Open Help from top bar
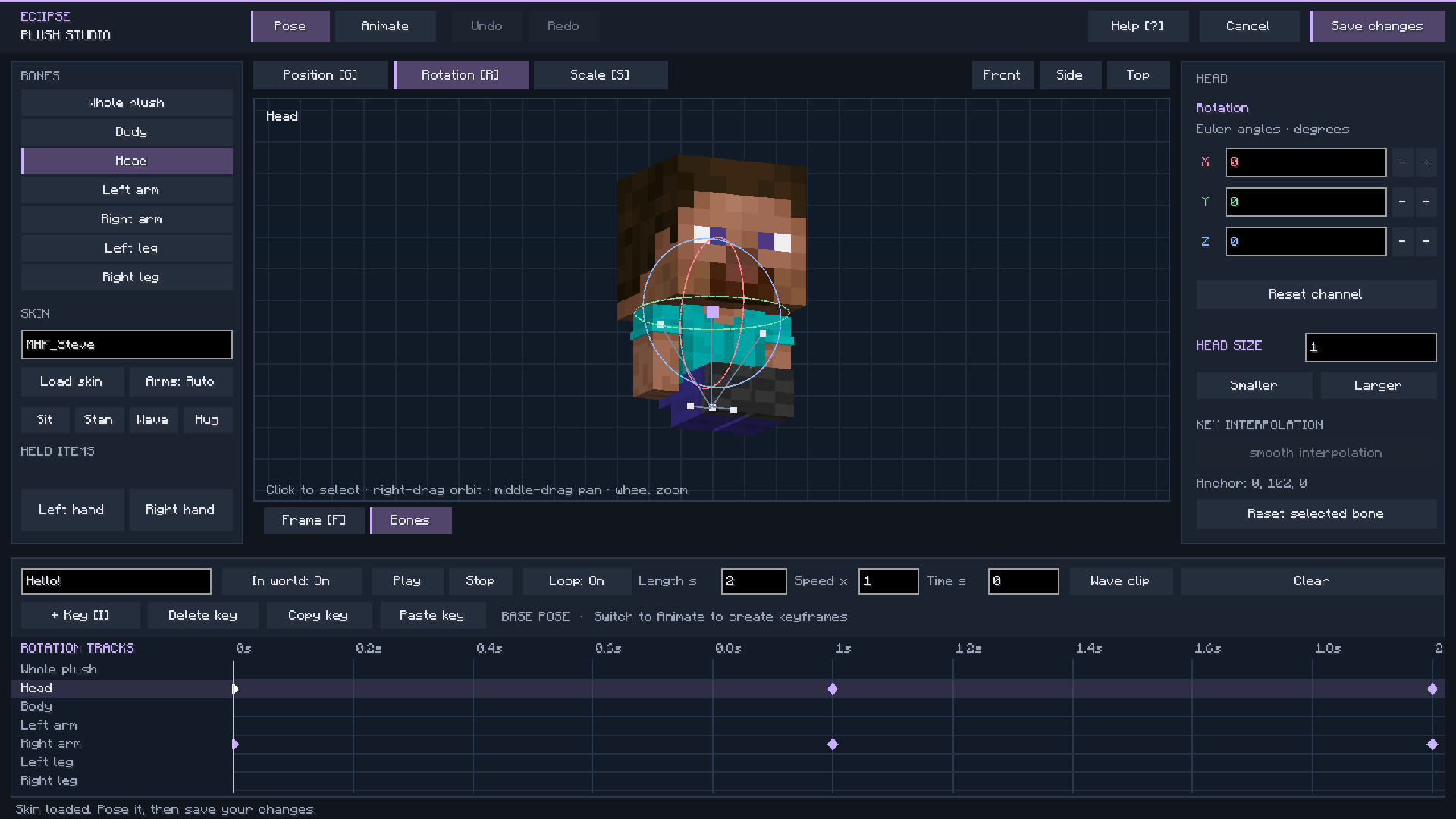 [1137, 27]
